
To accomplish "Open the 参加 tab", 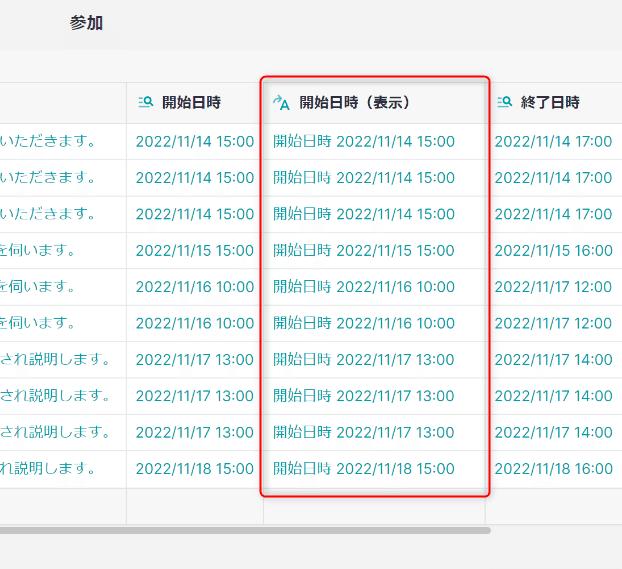I will click(x=86, y=23).
